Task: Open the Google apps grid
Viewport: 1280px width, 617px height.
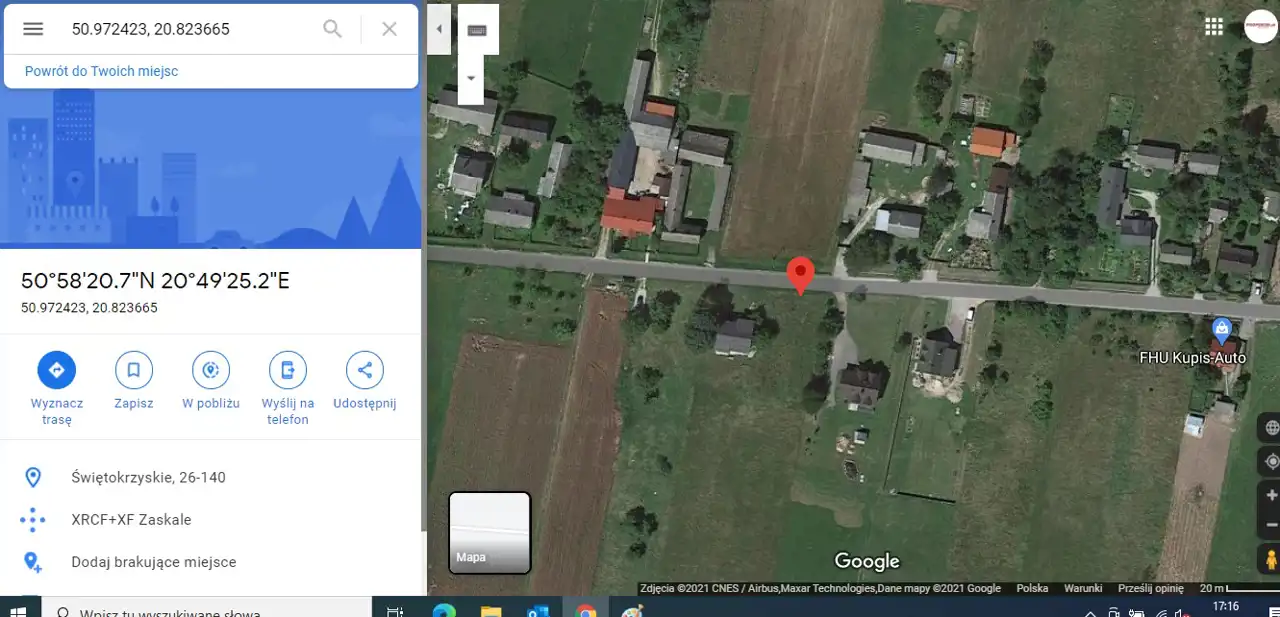Action: click(x=1214, y=27)
